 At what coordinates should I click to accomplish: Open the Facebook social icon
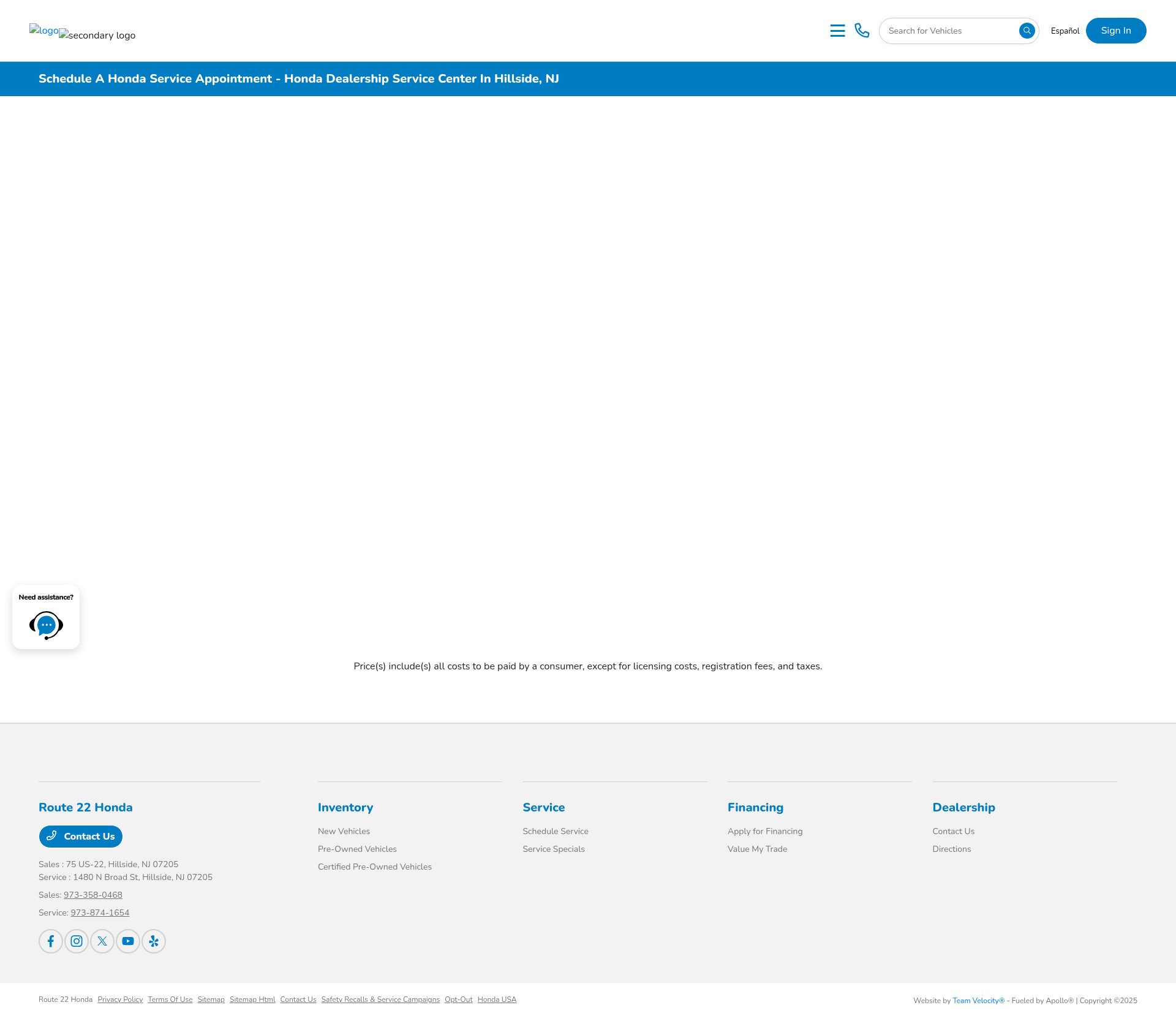(x=51, y=941)
